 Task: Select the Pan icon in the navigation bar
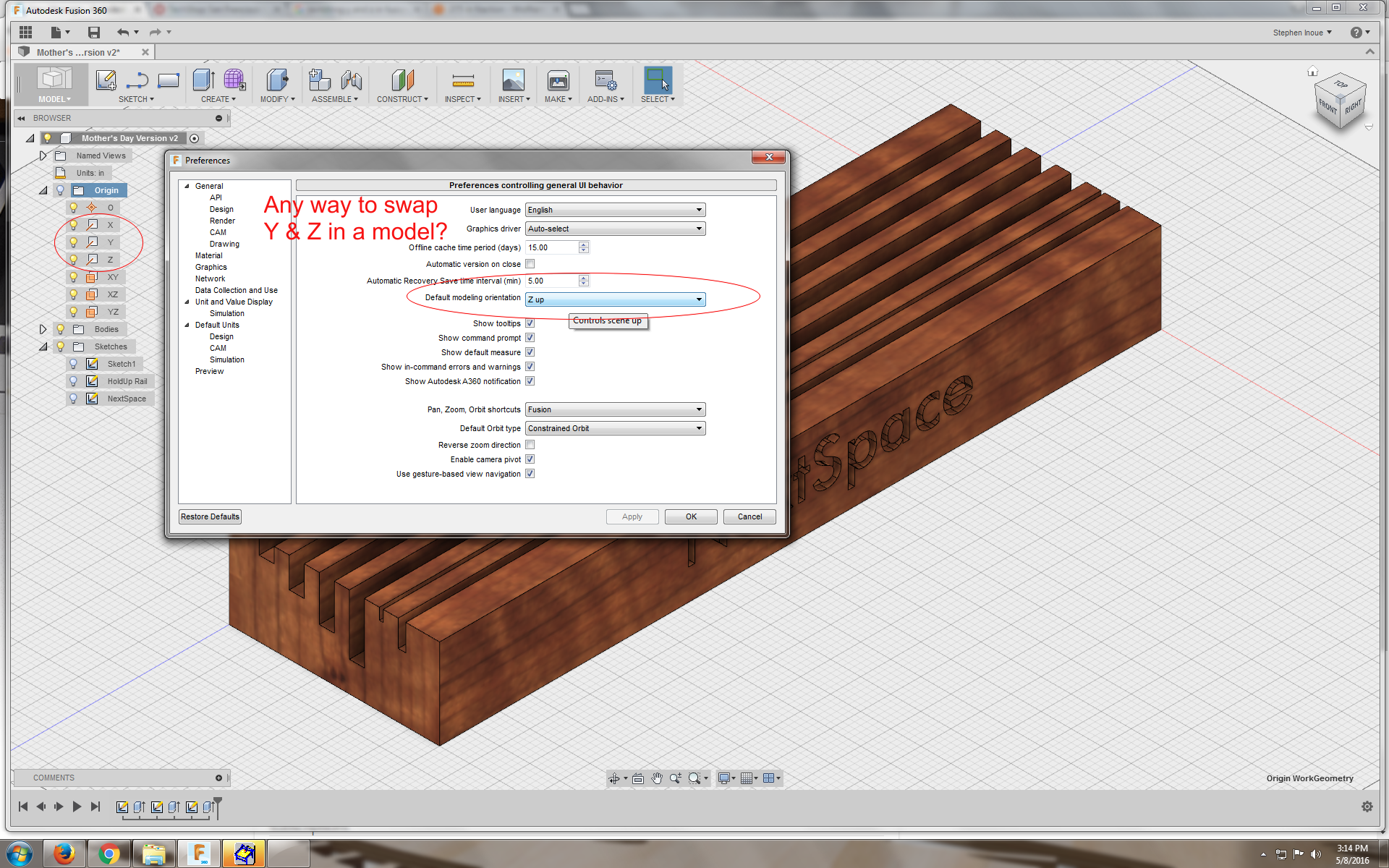click(656, 778)
